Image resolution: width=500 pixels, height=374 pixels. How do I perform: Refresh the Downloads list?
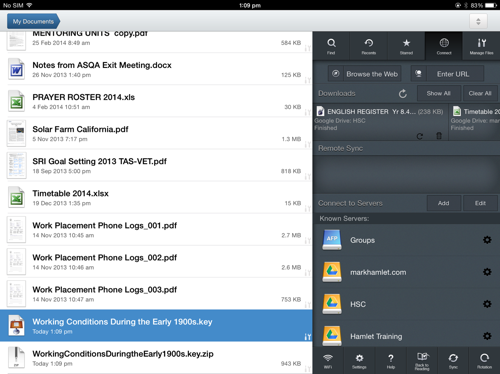click(x=403, y=94)
